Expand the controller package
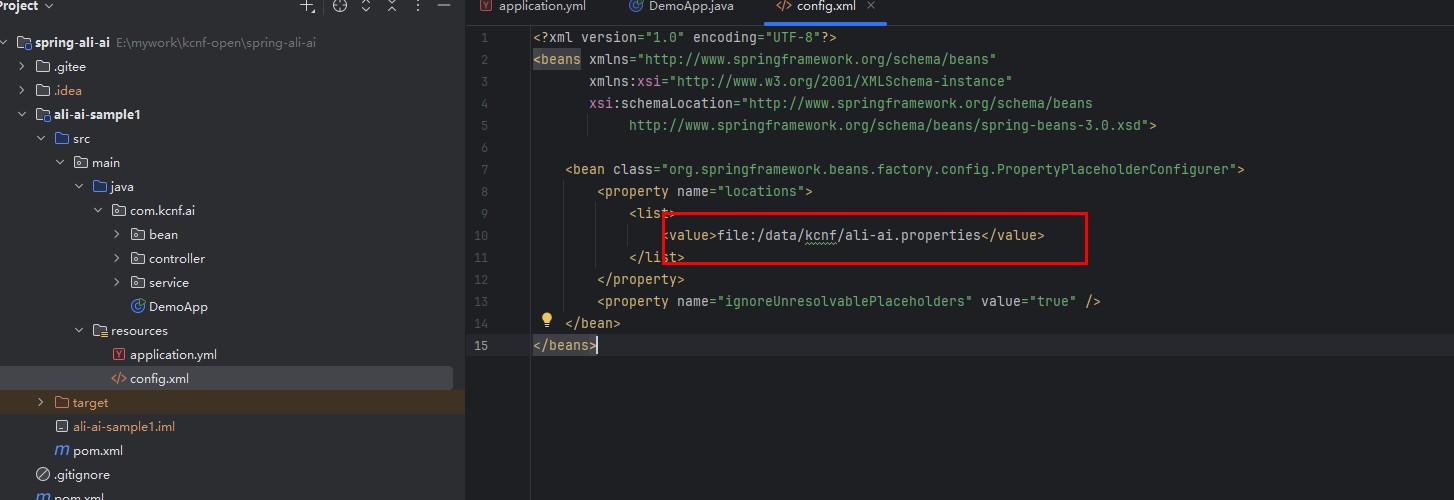The image size is (1454, 500). 117,259
